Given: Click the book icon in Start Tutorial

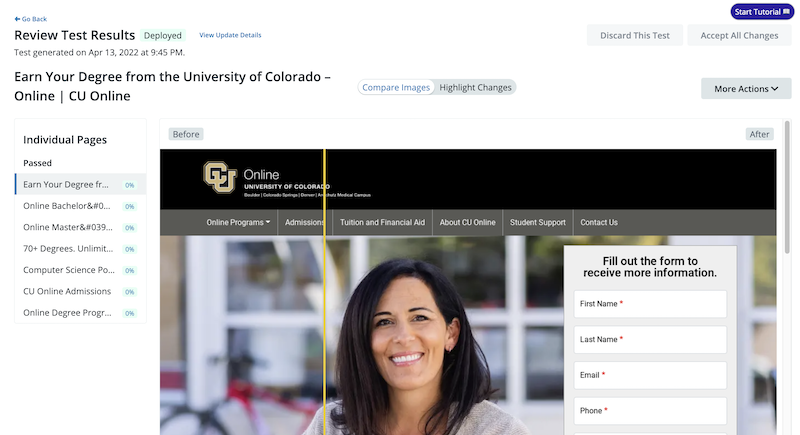Looking at the screenshot, I should click(786, 12).
